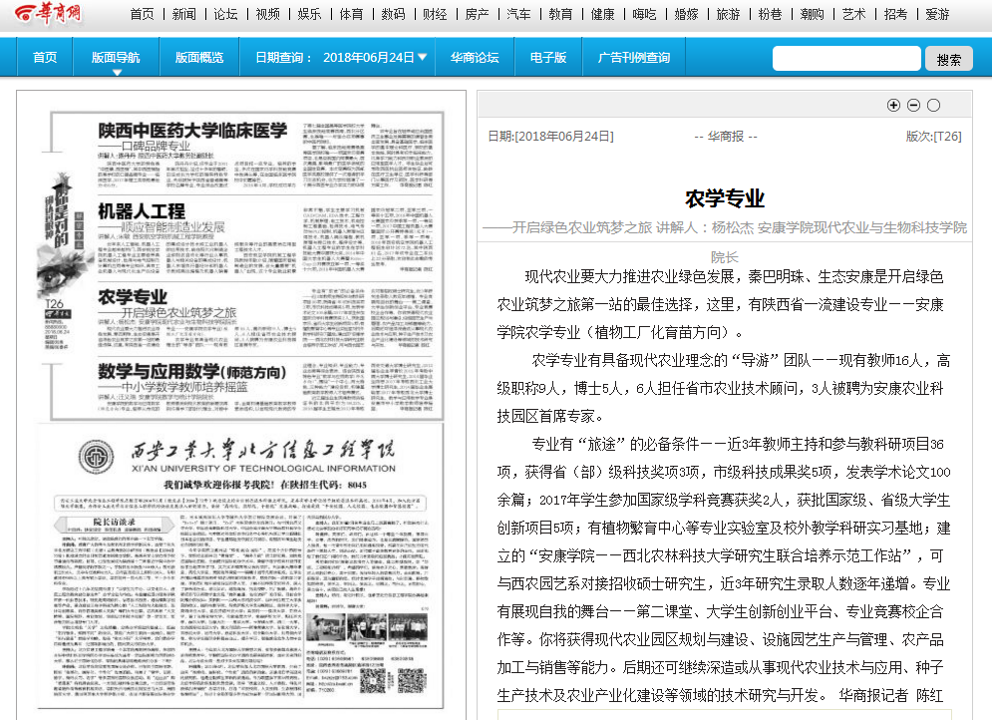Select 机器人工程 article on newspaper page
The height and width of the screenshot is (720, 992).
[x=266, y=238]
